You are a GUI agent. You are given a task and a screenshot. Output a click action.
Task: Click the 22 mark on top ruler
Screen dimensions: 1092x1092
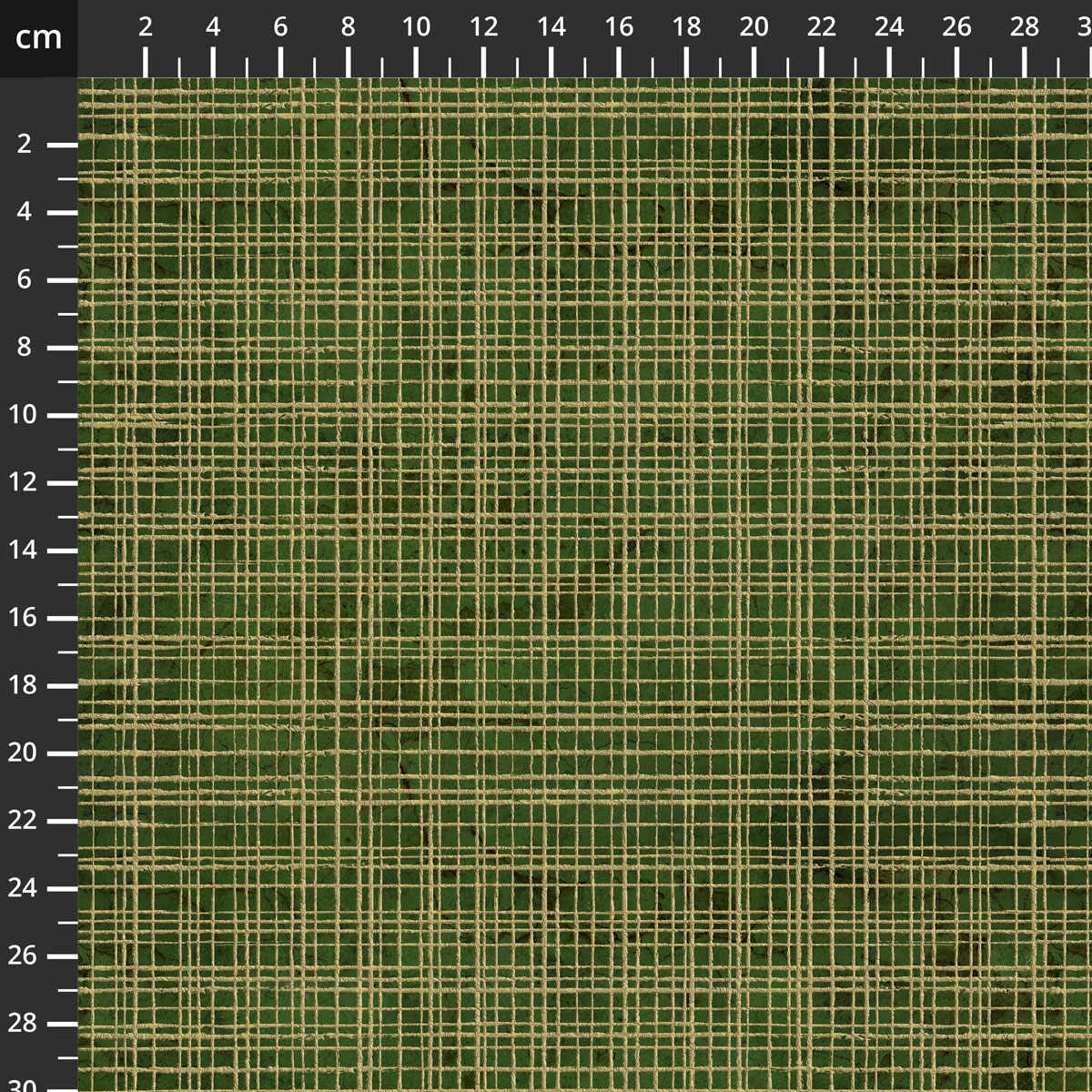[x=822, y=27]
